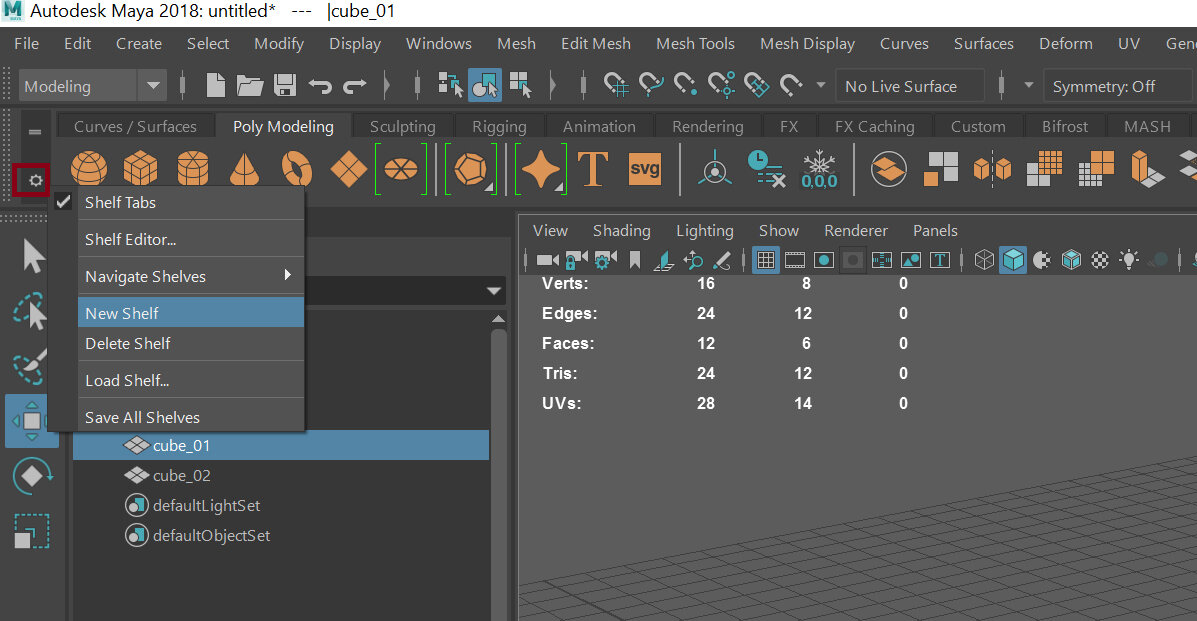Enable wireframe display in the viewport
The width and height of the screenshot is (1197, 621).
point(983,259)
